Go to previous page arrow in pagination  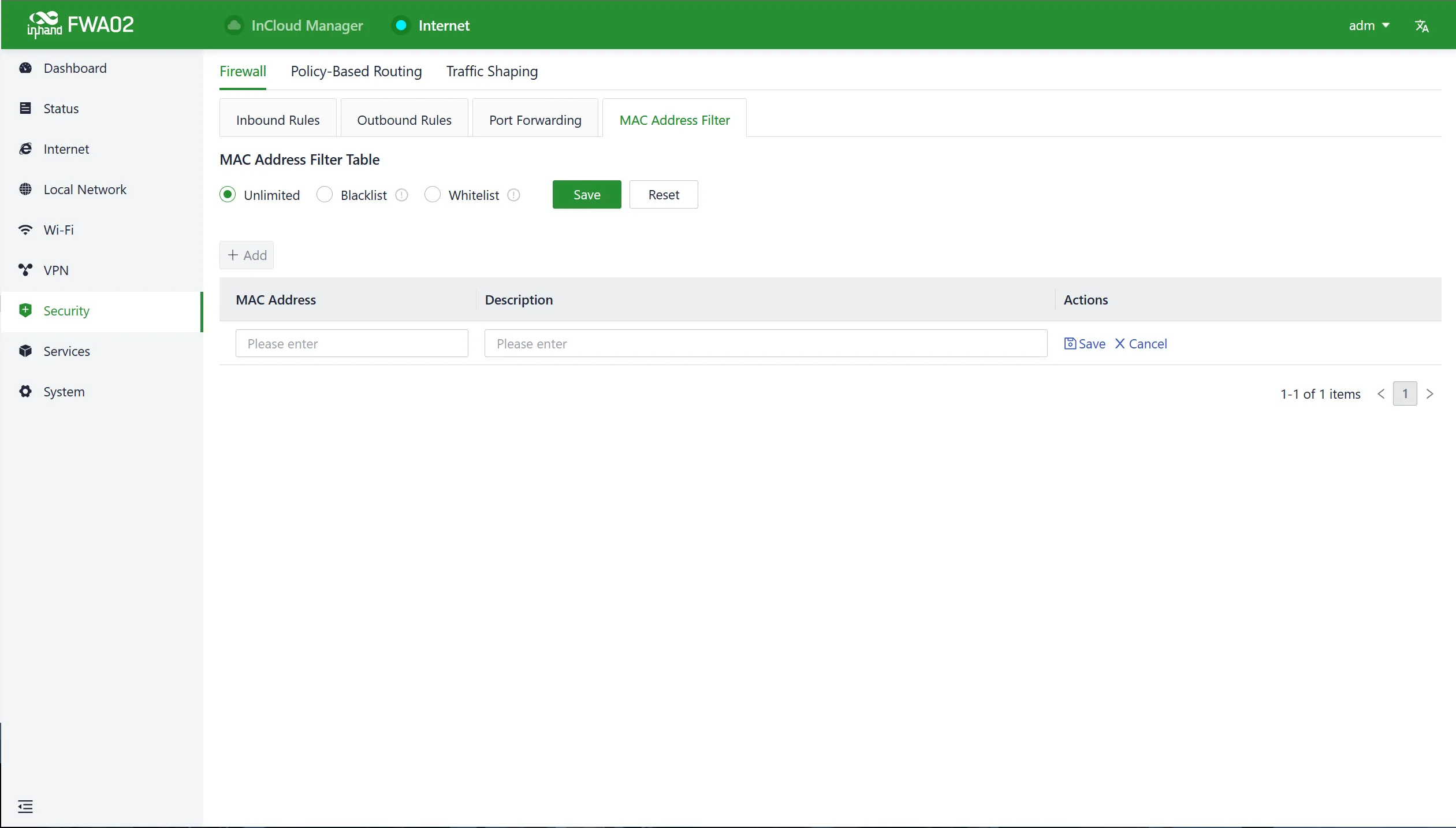tap(1381, 394)
